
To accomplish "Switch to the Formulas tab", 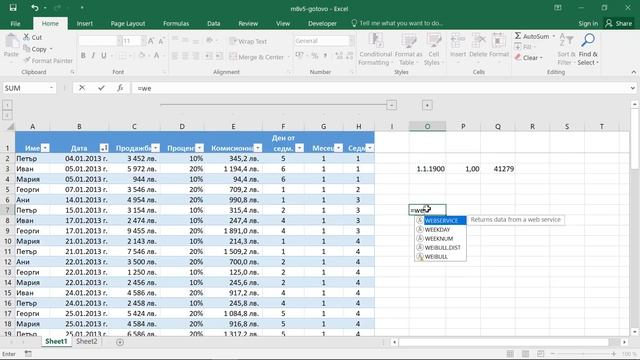I will (176, 23).
